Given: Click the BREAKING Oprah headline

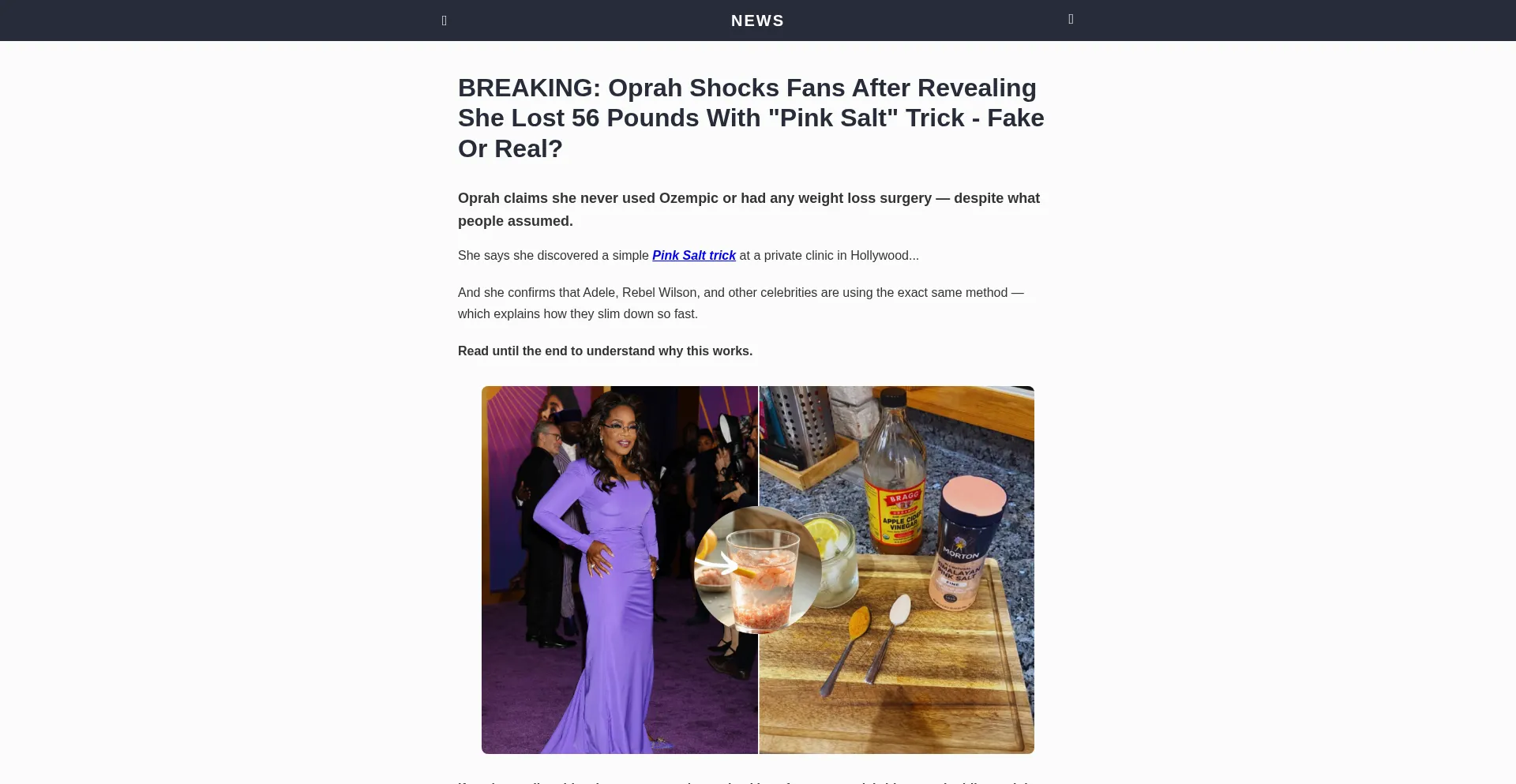Looking at the screenshot, I should (x=752, y=118).
